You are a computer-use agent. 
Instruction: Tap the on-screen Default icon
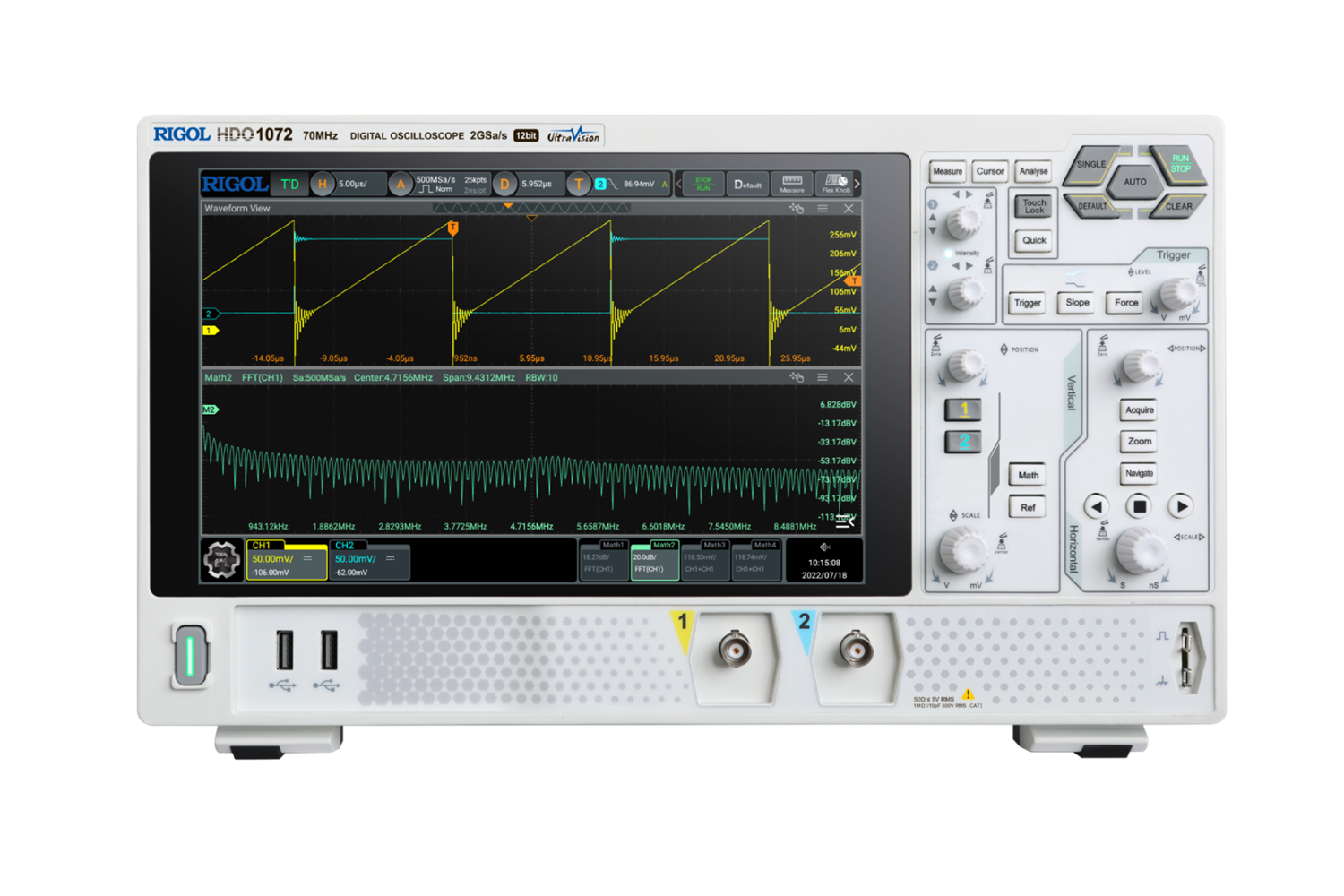click(x=747, y=184)
